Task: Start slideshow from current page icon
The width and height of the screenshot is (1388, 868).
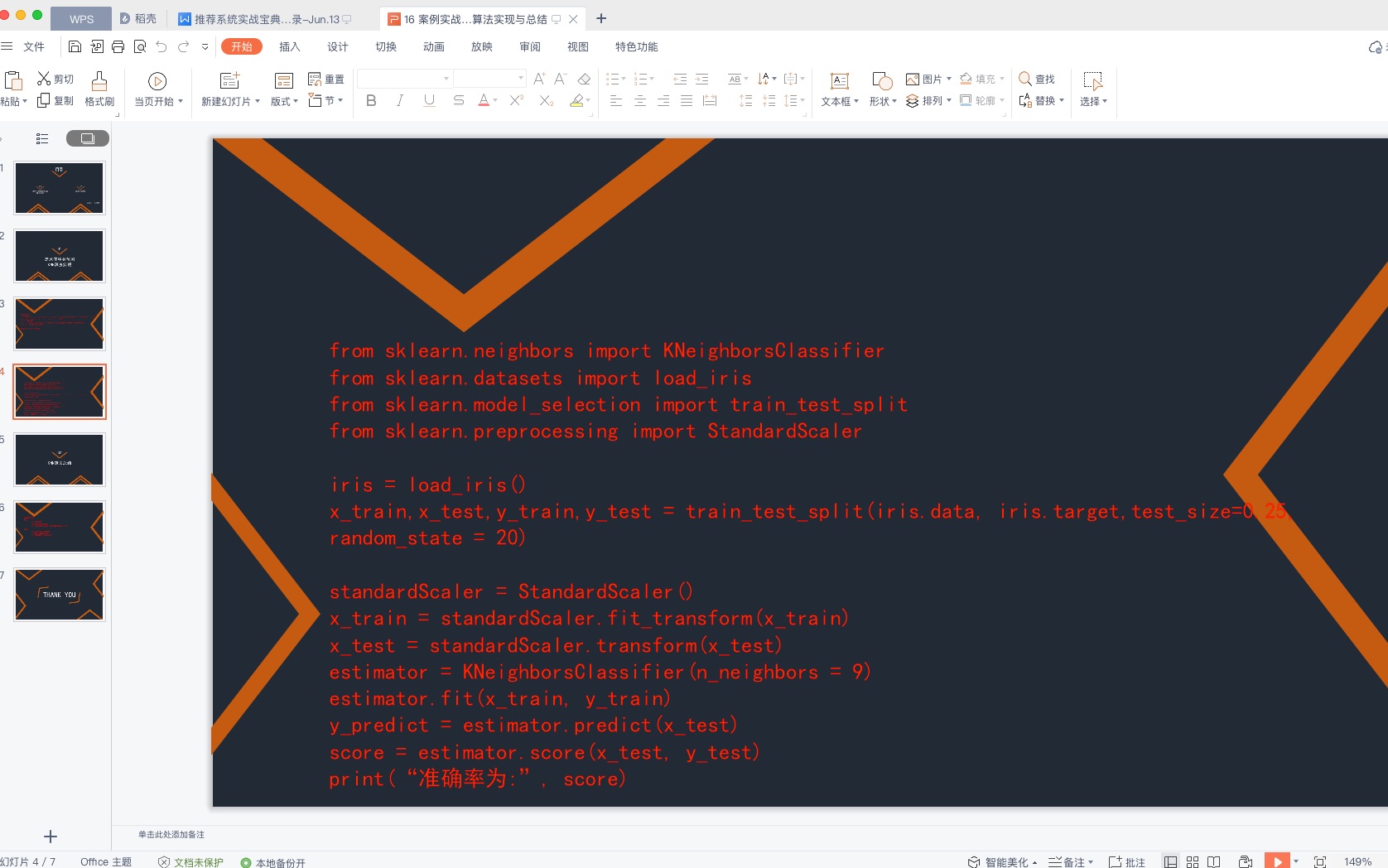Action: pos(157,80)
